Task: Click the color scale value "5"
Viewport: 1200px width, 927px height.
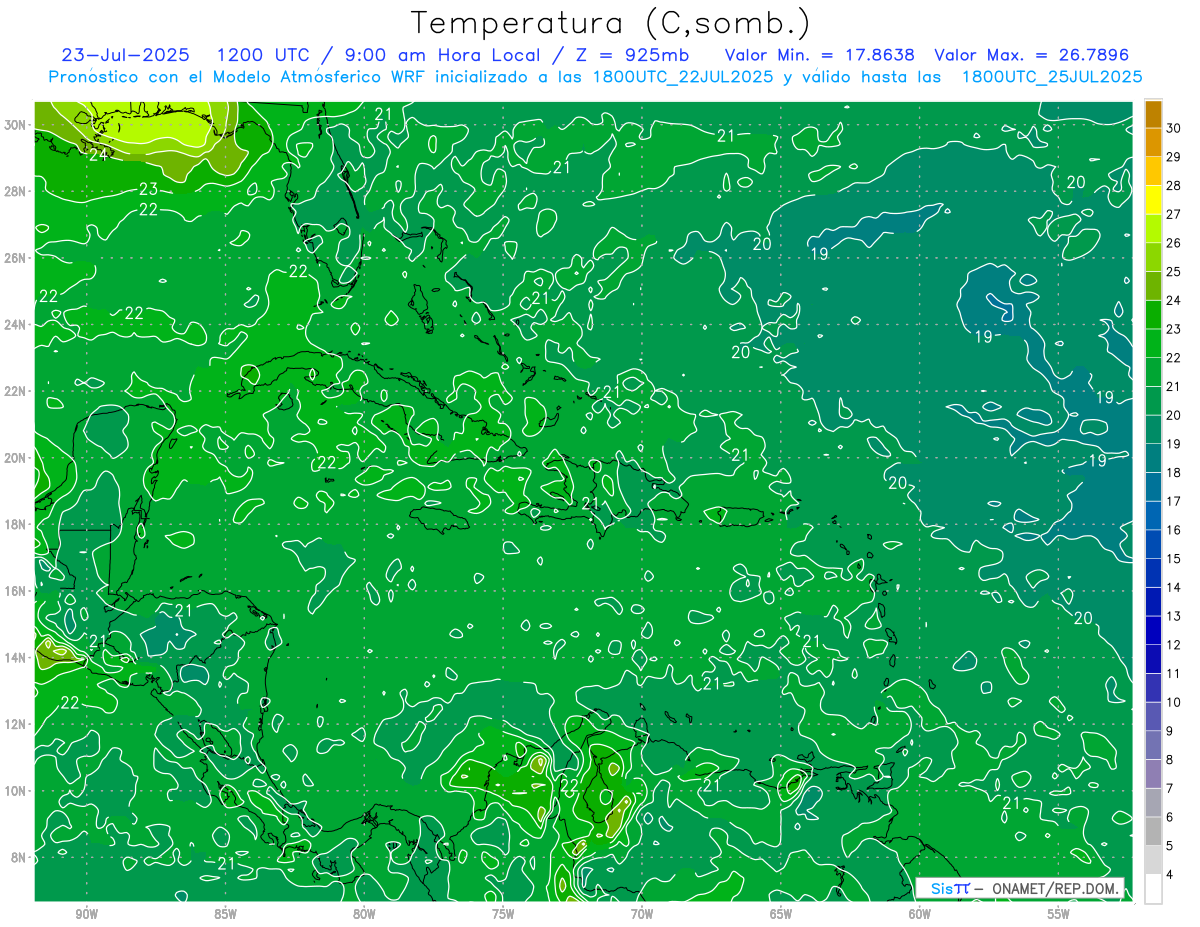Action: 1171,846
